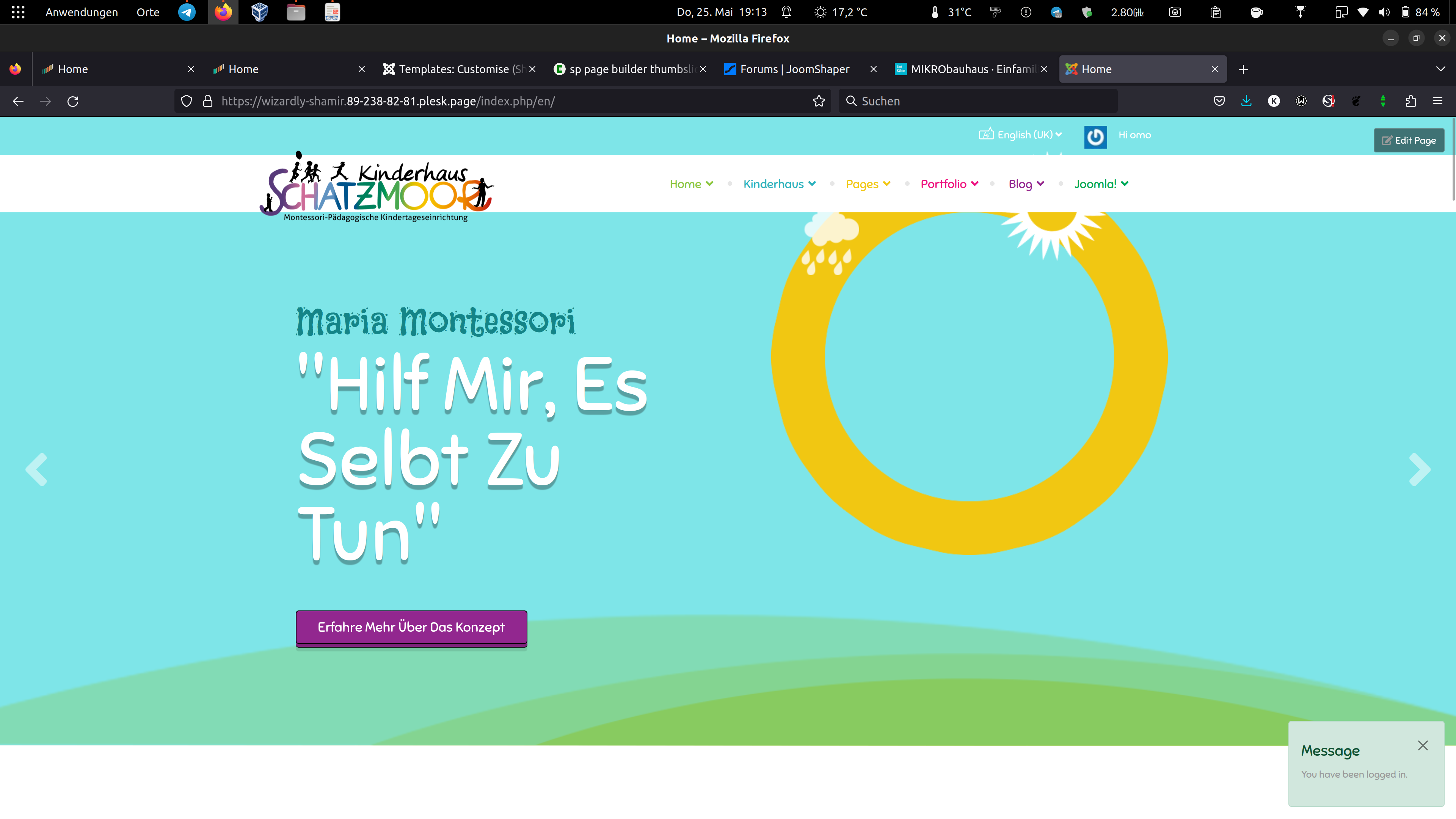The height and width of the screenshot is (819, 1456).
Task: Click the 17,2 °C weather indicator
Action: [x=840, y=12]
